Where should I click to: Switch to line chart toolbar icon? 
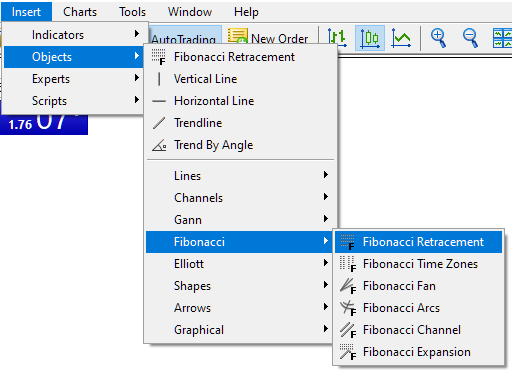click(x=401, y=38)
